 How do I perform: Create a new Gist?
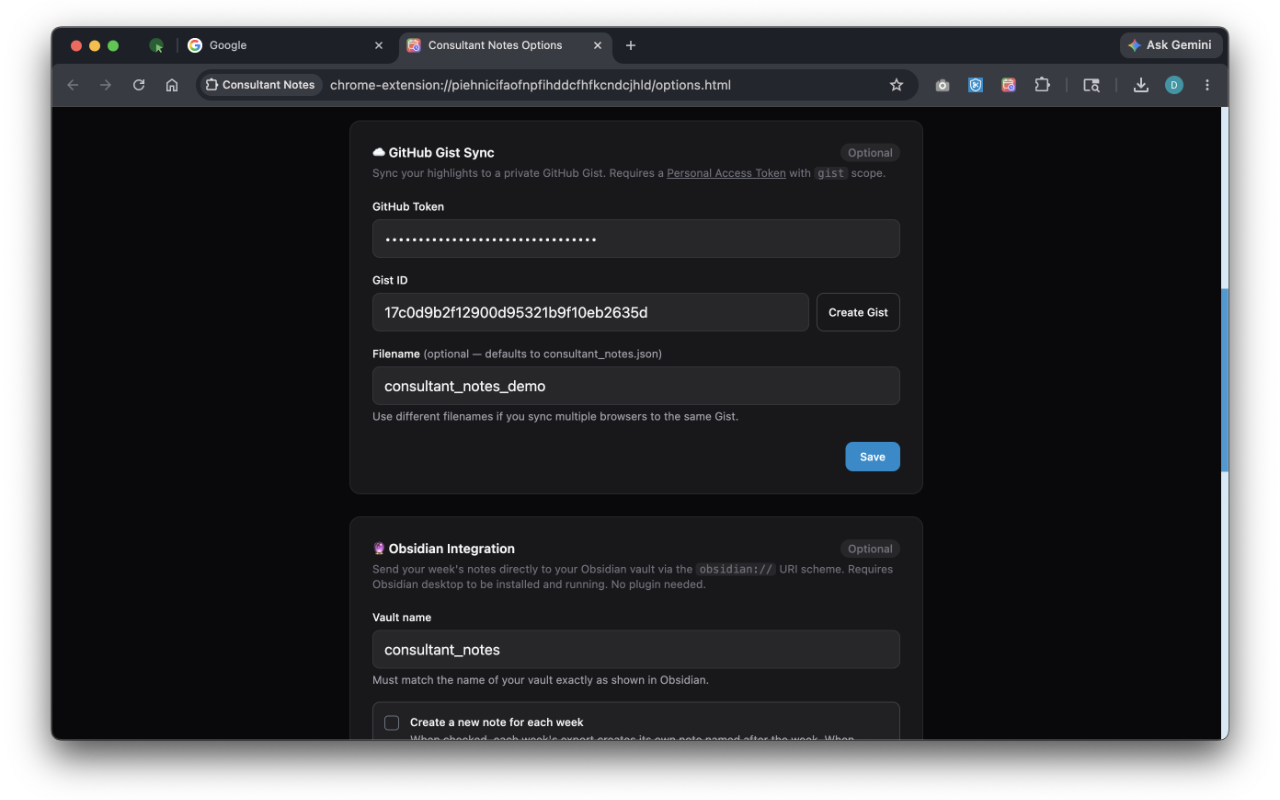point(858,312)
